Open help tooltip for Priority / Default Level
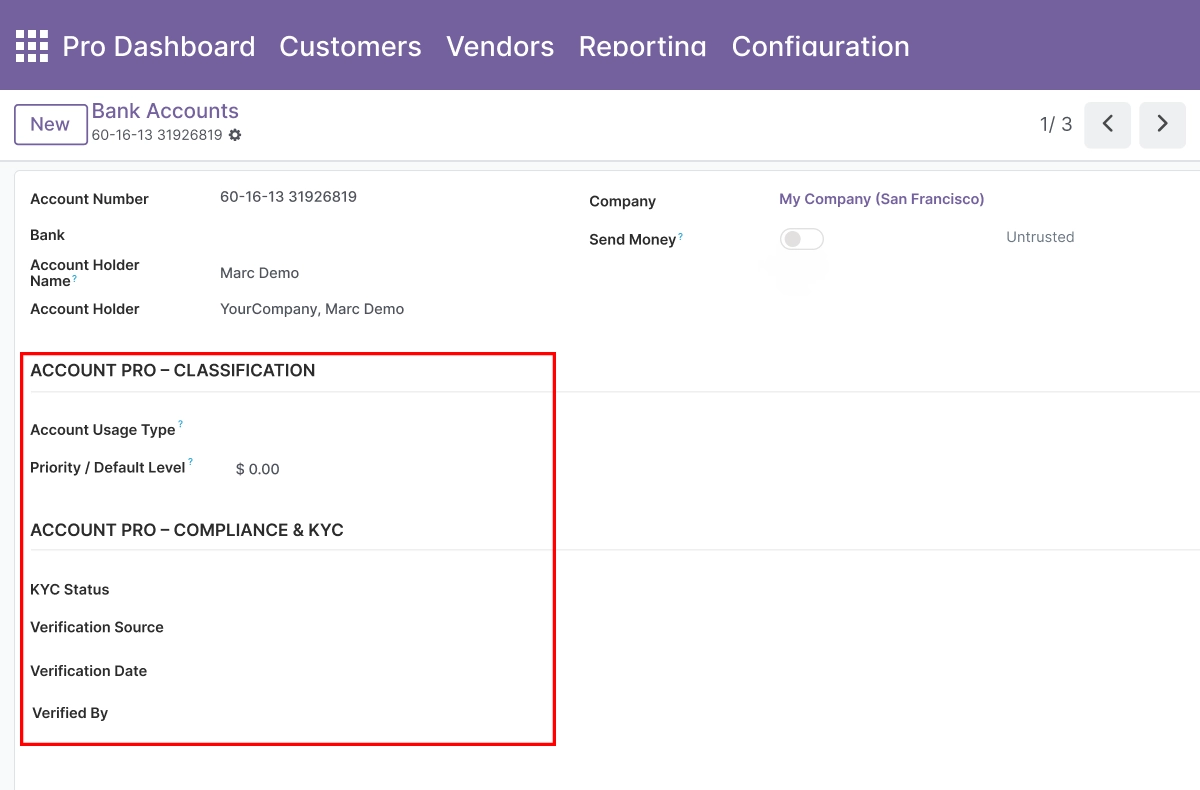Image resolution: width=1200 pixels, height=790 pixels. 190,464
